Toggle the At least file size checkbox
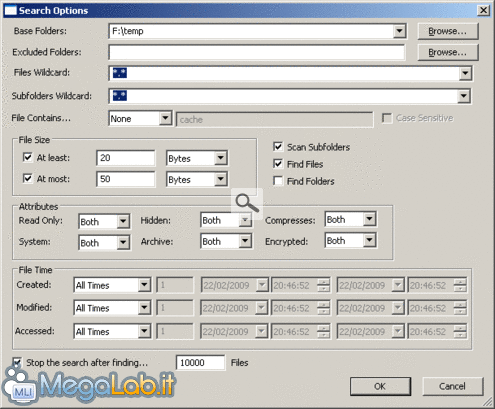 pos(28,157)
